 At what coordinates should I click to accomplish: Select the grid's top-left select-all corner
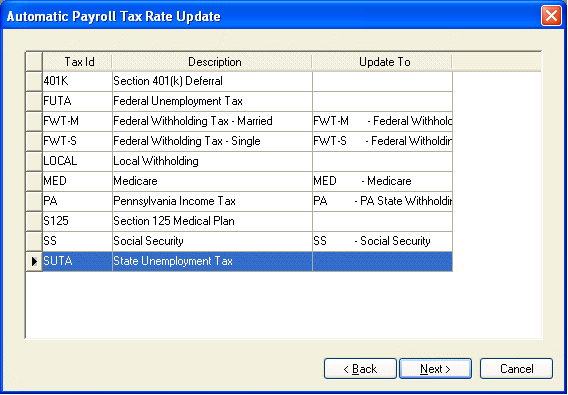(34, 62)
